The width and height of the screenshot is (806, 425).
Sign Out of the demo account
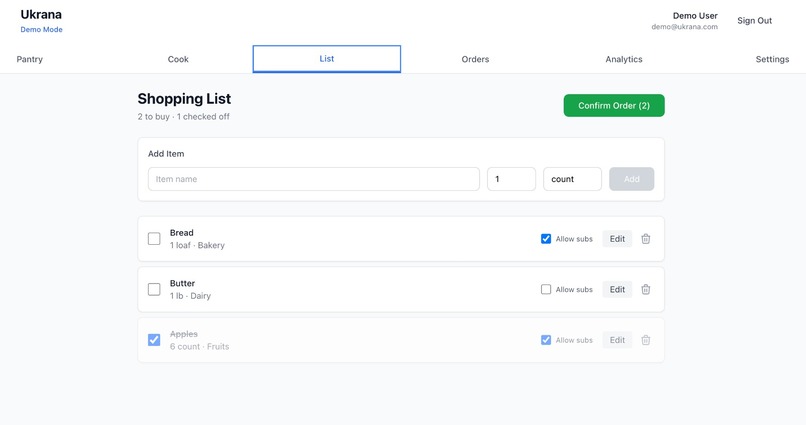click(755, 21)
